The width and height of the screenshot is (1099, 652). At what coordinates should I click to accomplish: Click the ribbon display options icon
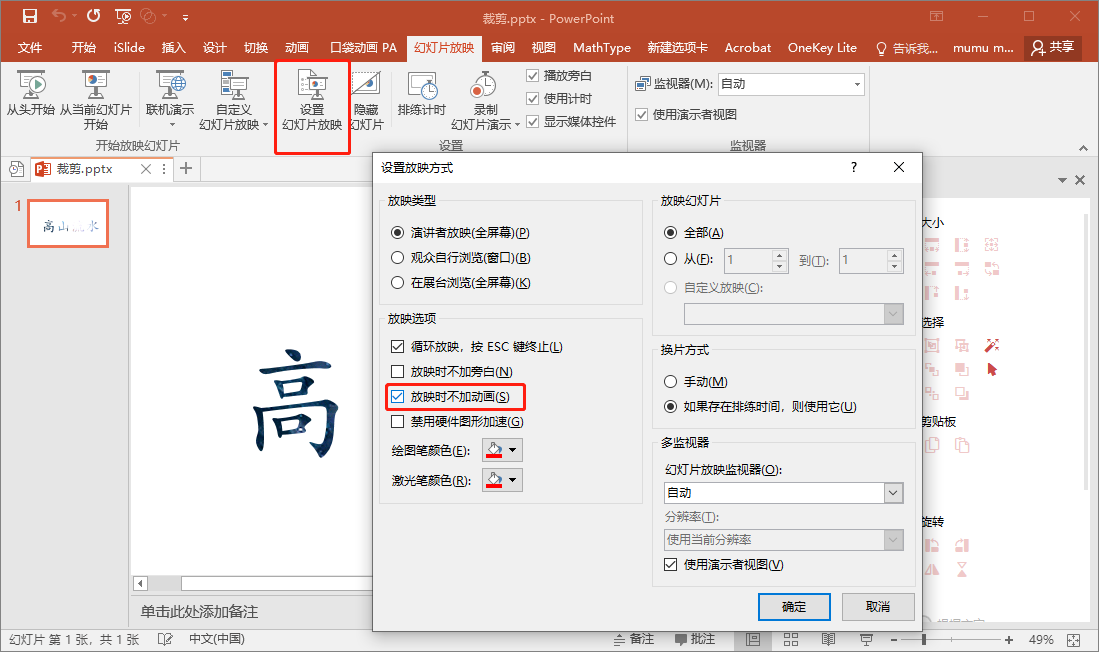click(936, 16)
